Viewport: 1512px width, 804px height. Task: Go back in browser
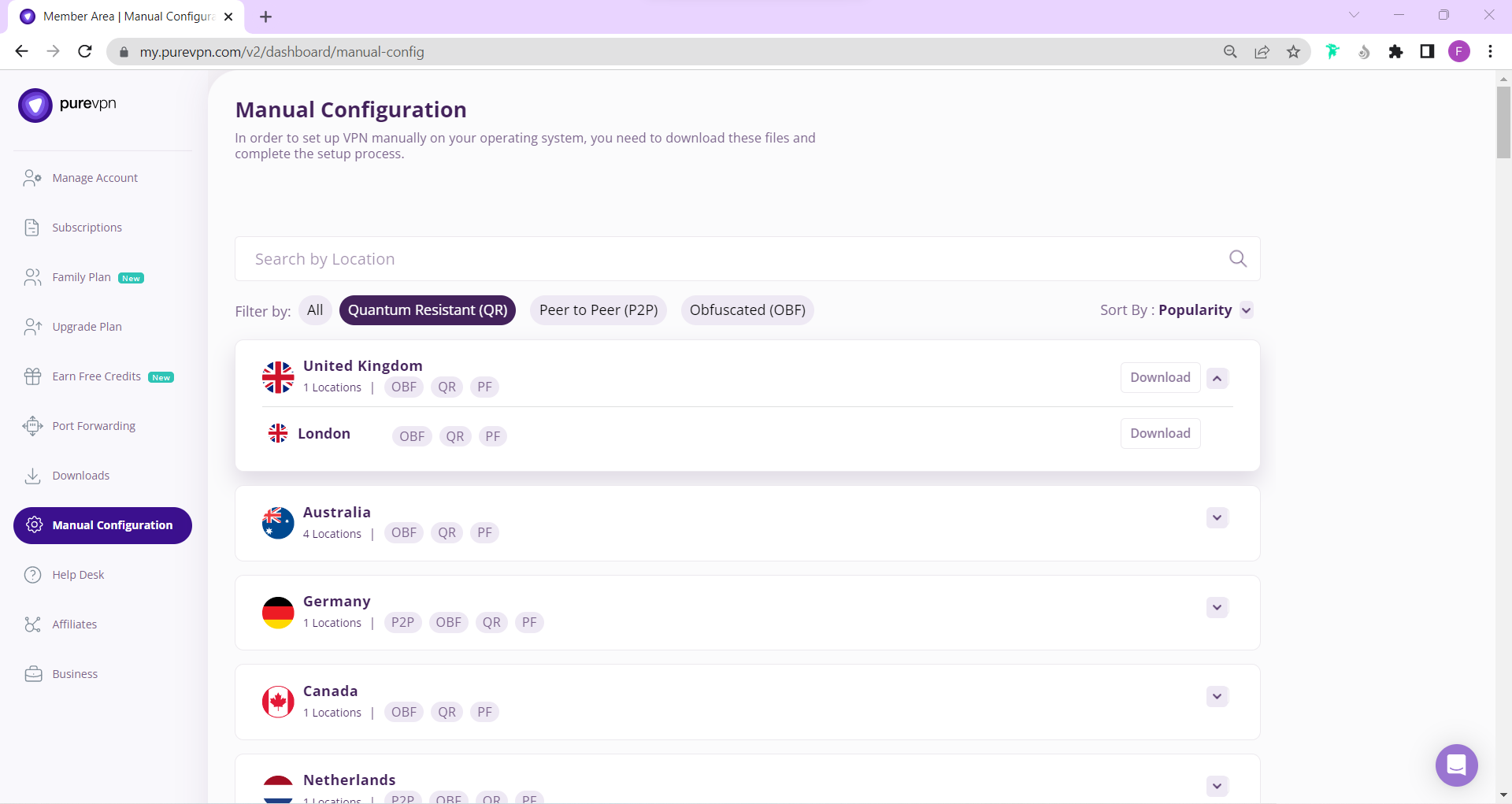pos(21,51)
